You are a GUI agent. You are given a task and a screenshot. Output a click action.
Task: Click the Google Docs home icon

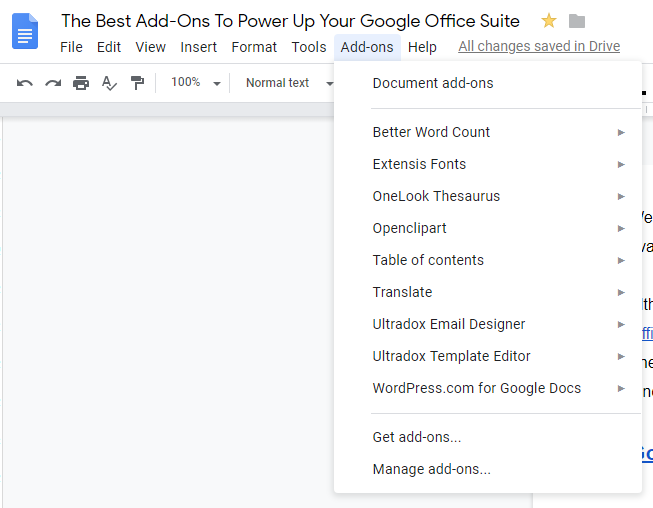25,32
